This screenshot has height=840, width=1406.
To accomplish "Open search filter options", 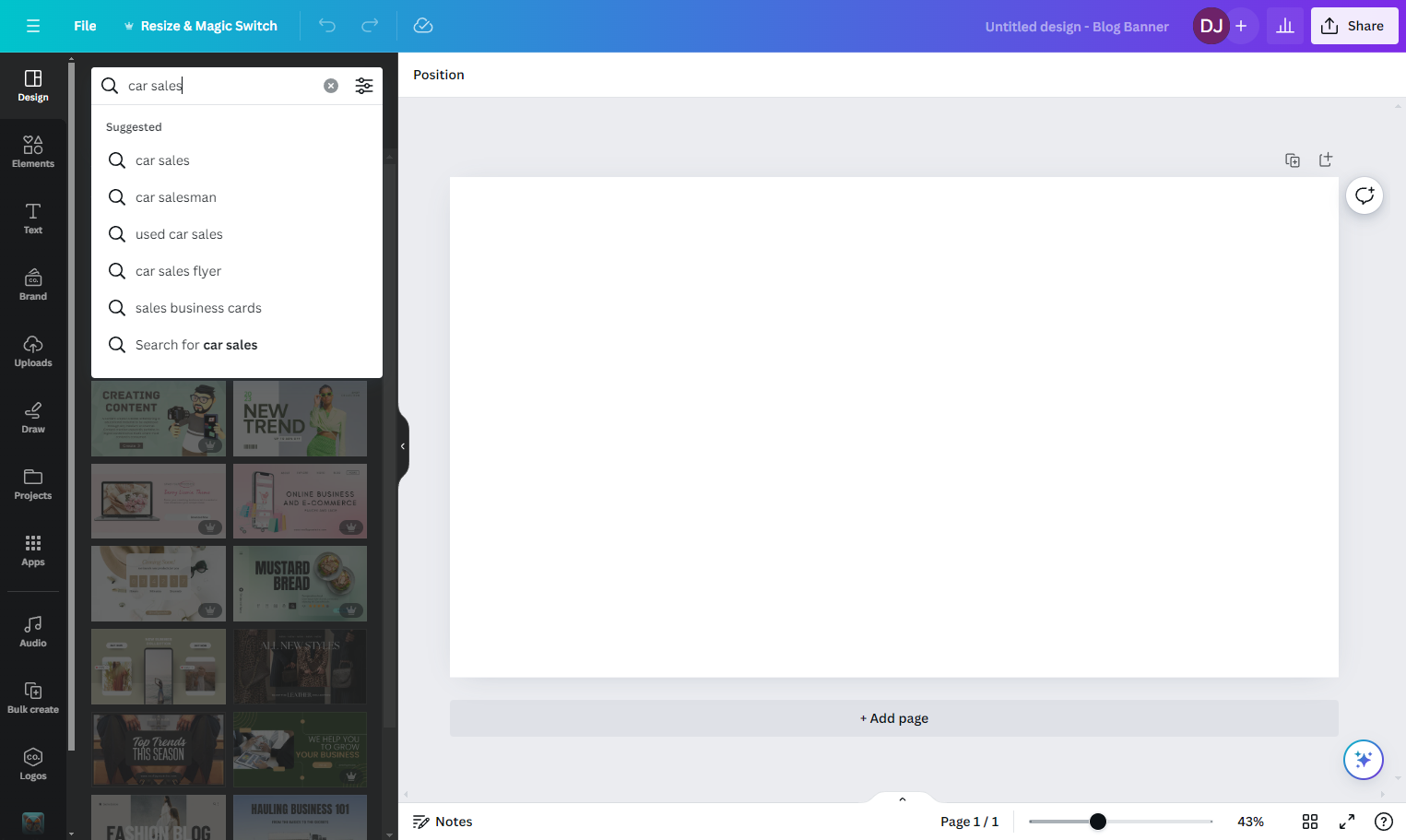I will (364, 86).
